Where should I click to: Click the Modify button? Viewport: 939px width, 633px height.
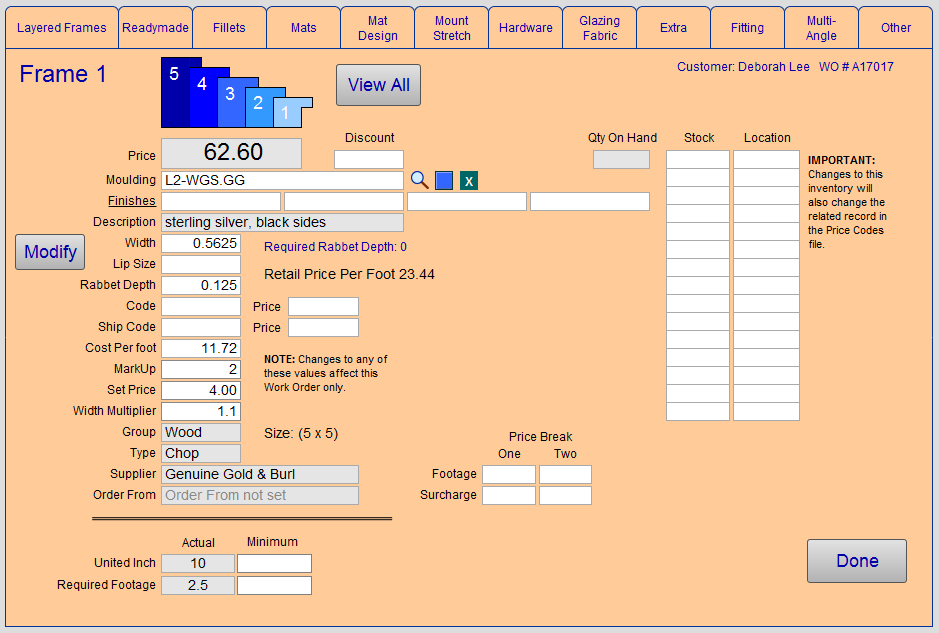(50, 252)
